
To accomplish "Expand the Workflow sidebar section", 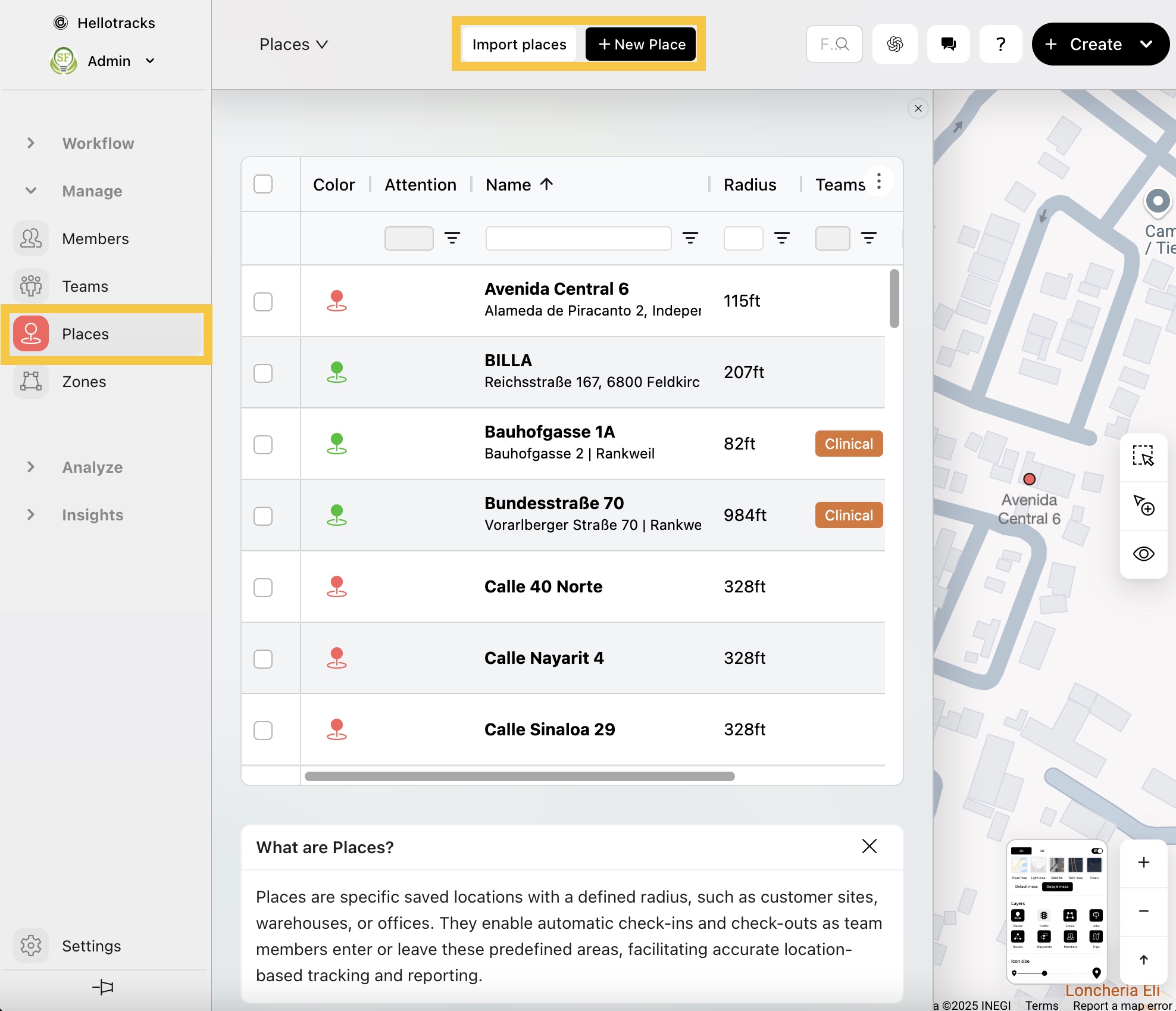I will click(x=31, y=143).
